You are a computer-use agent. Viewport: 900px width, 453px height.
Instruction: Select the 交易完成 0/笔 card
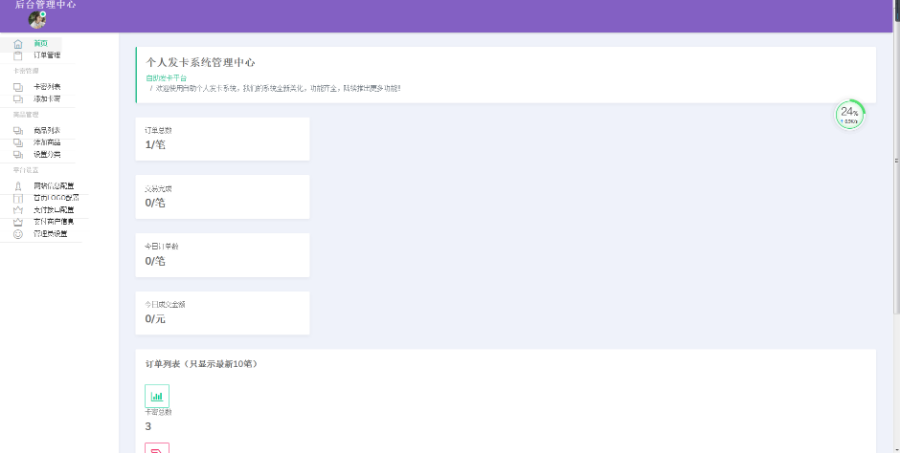pyautogui.click(x=222, y=197)
